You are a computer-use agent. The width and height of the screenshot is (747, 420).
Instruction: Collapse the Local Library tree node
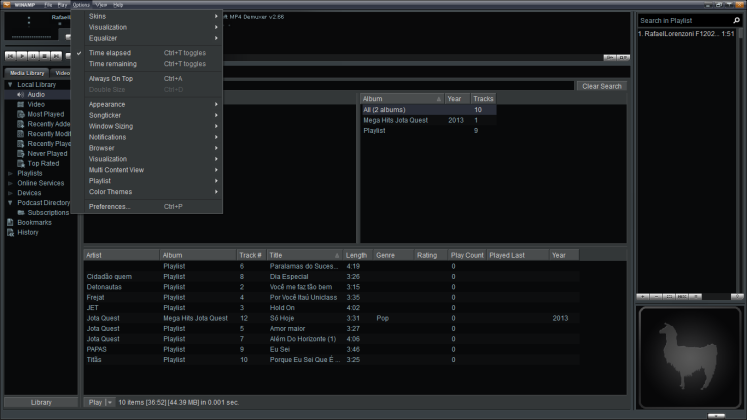click(x=10, y=85)
